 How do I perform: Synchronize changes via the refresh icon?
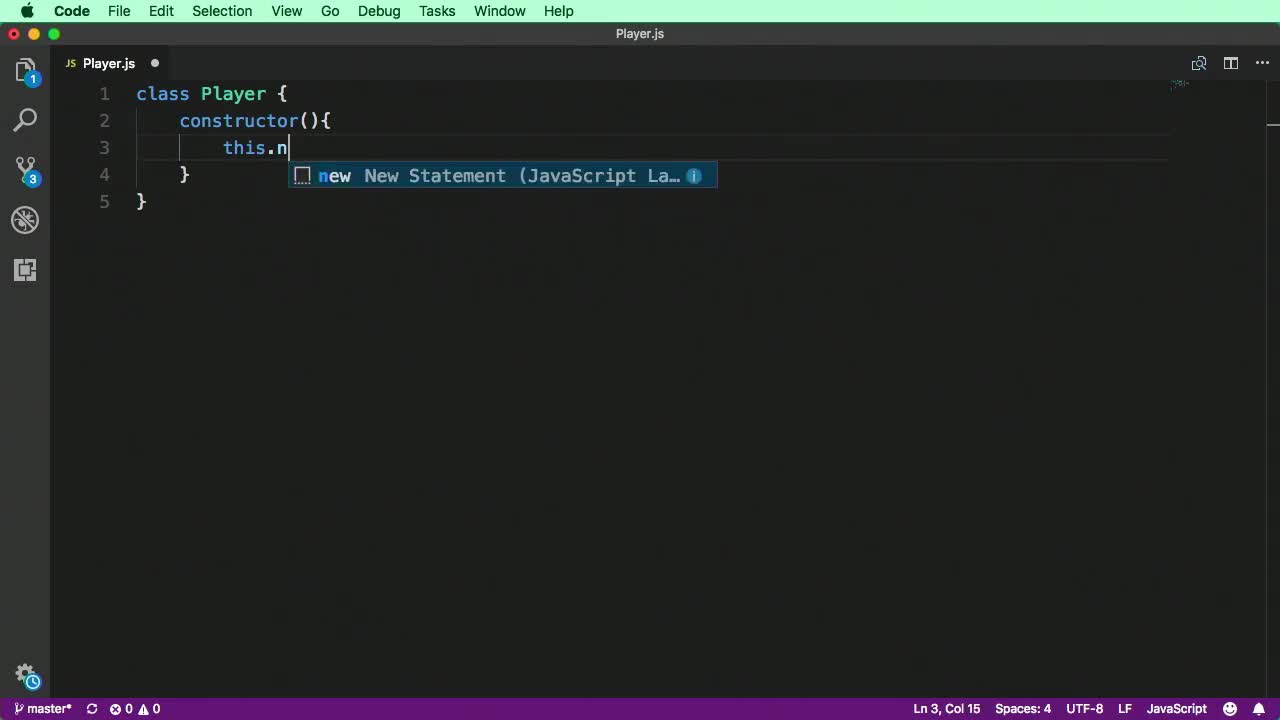click(91, 709)
